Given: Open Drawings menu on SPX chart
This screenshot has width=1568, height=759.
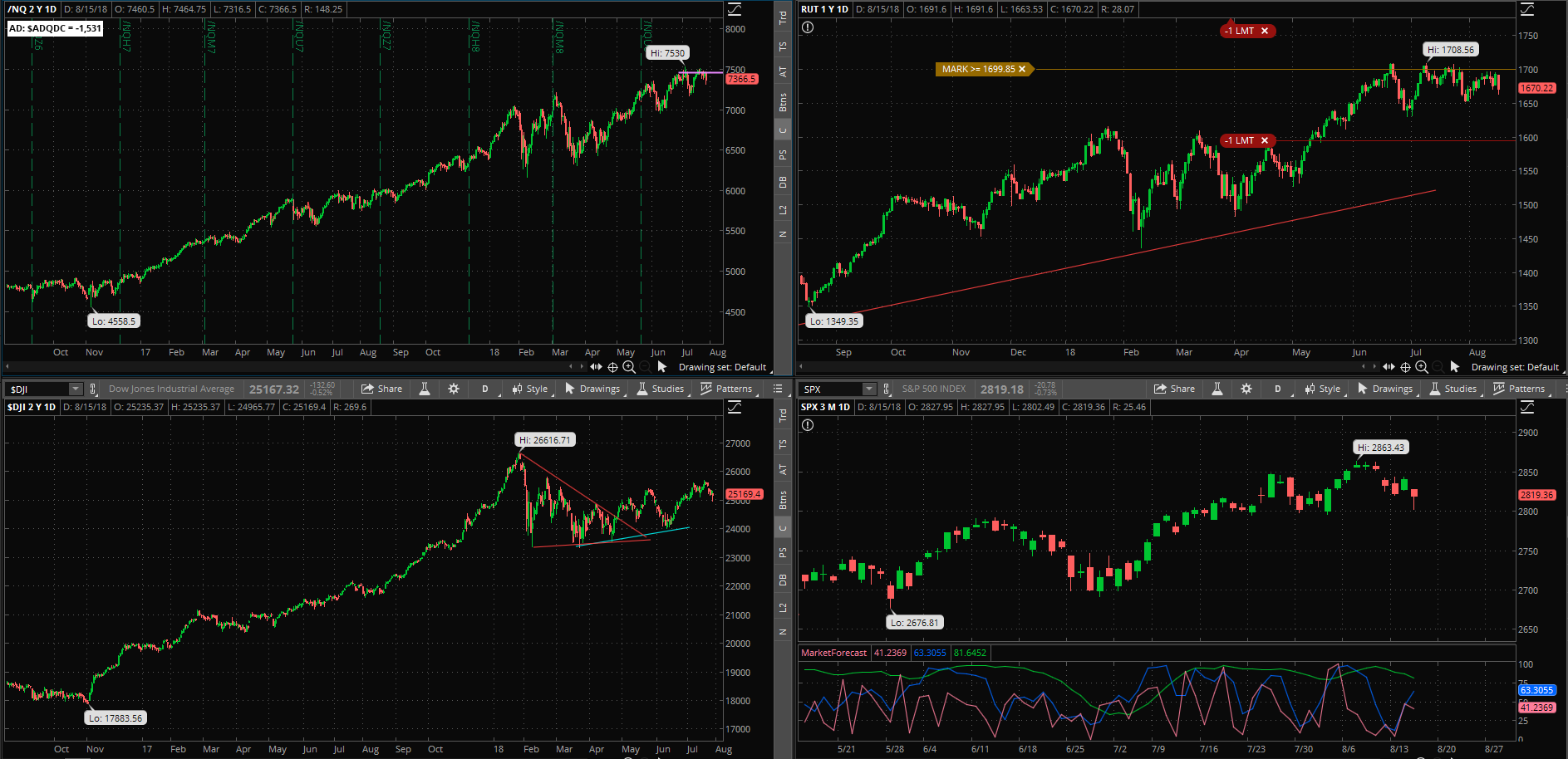Looking at the screenshot, I should (1385, 389).
